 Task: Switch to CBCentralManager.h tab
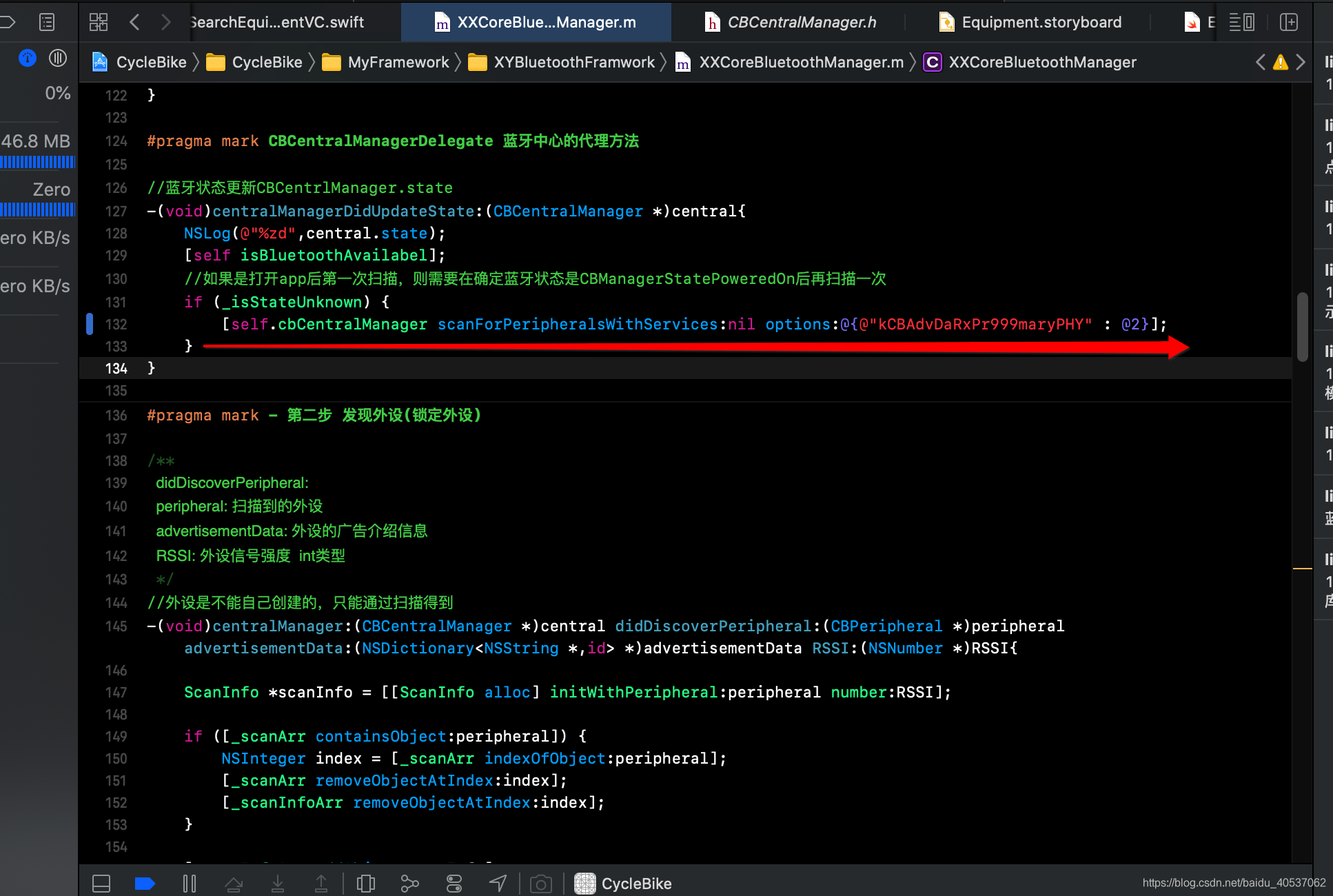click(x=791, y=22)
